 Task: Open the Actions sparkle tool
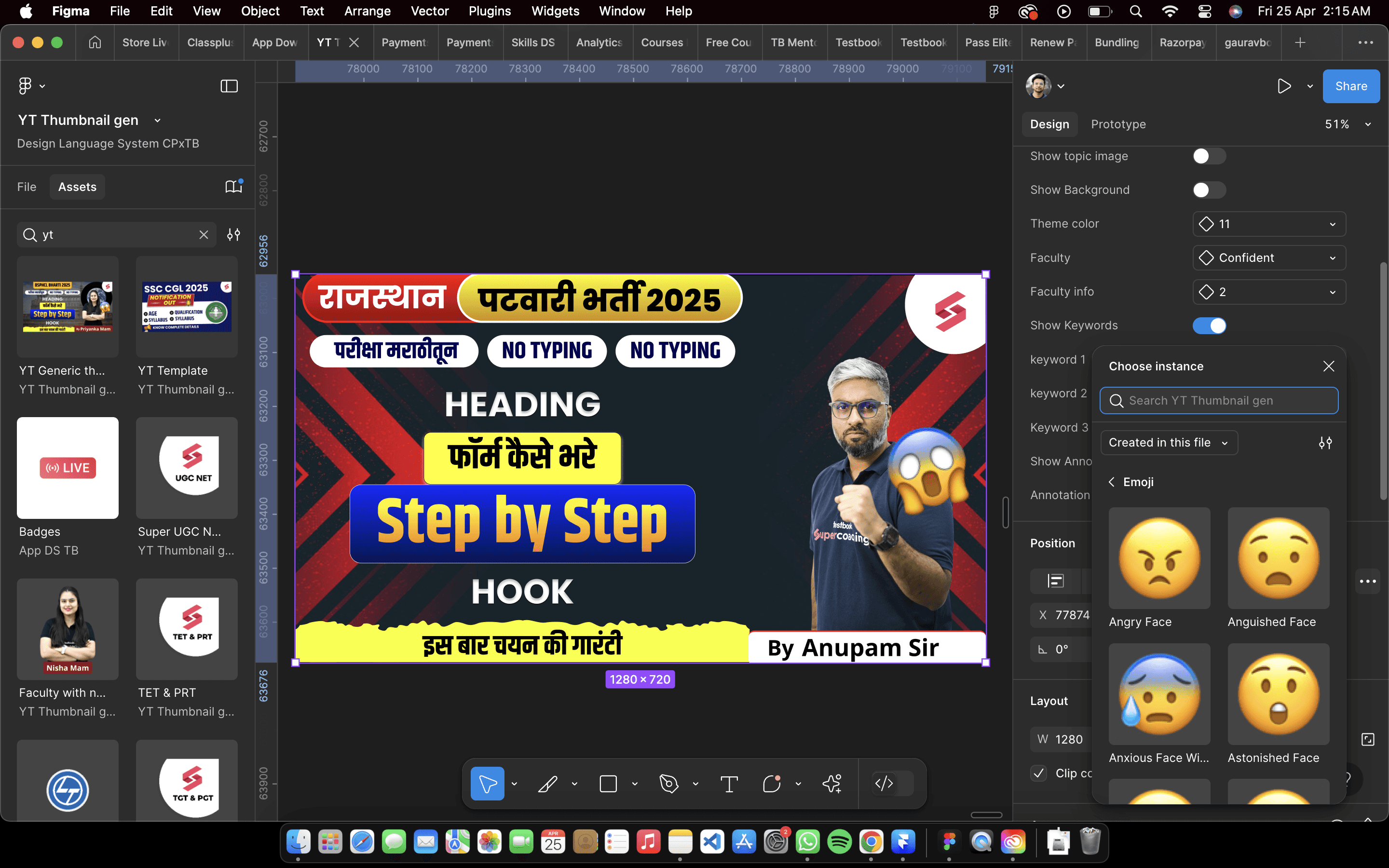tap(831, 784)
